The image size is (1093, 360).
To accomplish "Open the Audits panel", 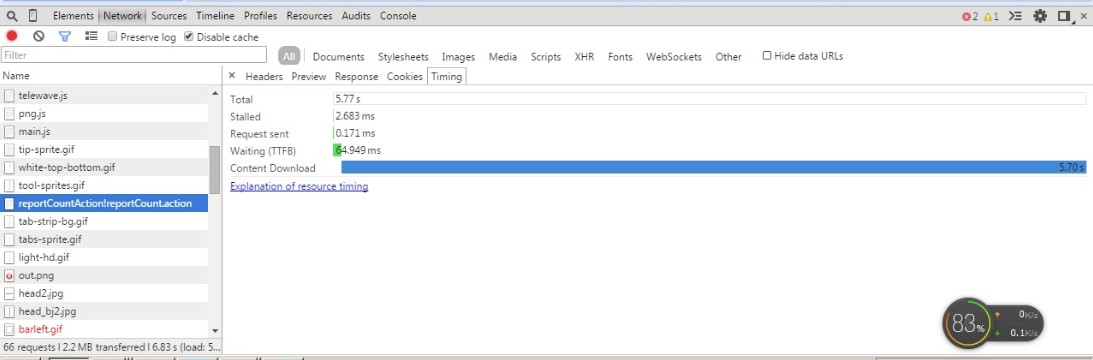I will (356, 15).
